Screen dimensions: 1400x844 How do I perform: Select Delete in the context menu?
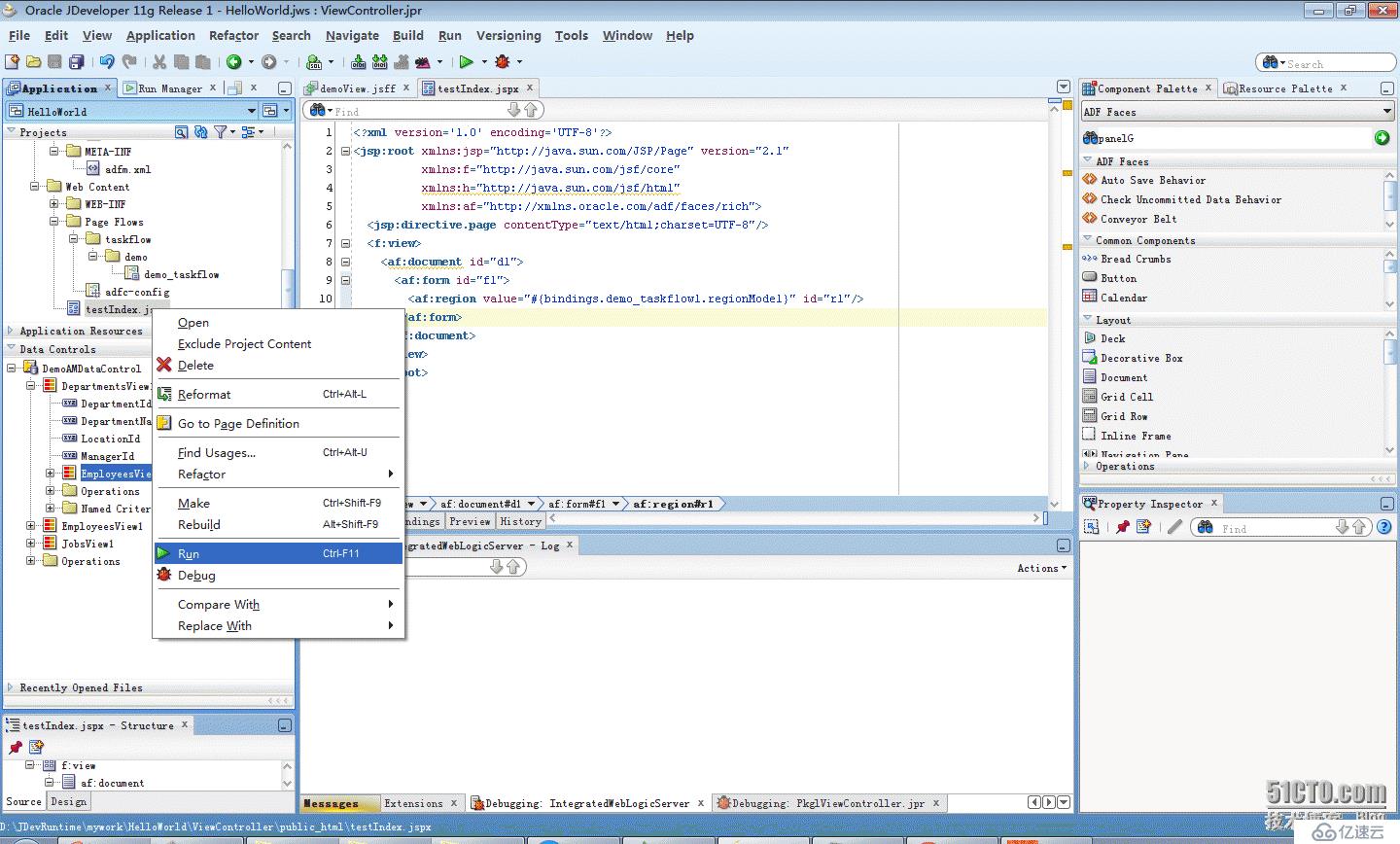tap(278, 365)
